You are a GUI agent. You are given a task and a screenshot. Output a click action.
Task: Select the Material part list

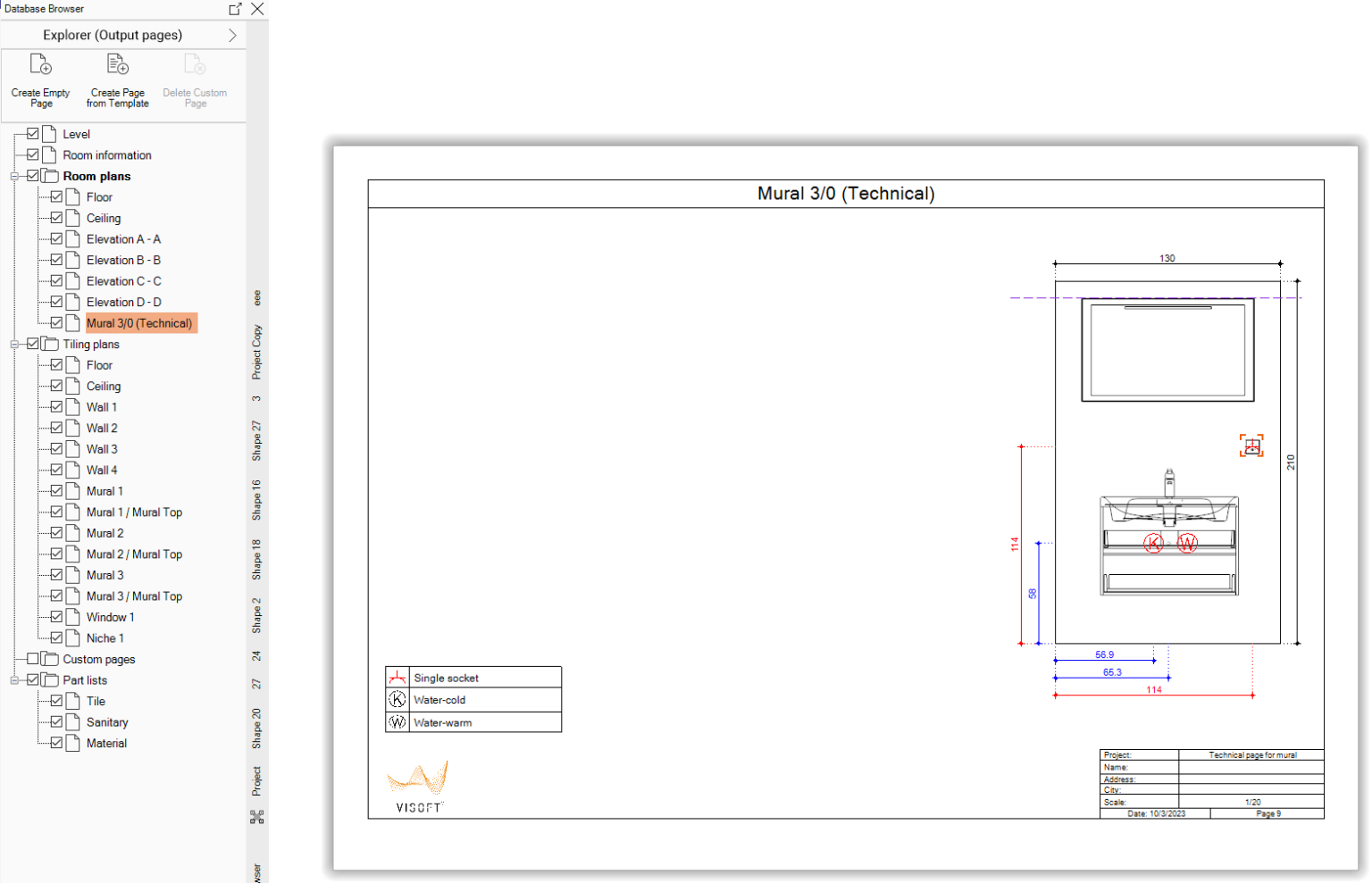(x=106, y=743)
